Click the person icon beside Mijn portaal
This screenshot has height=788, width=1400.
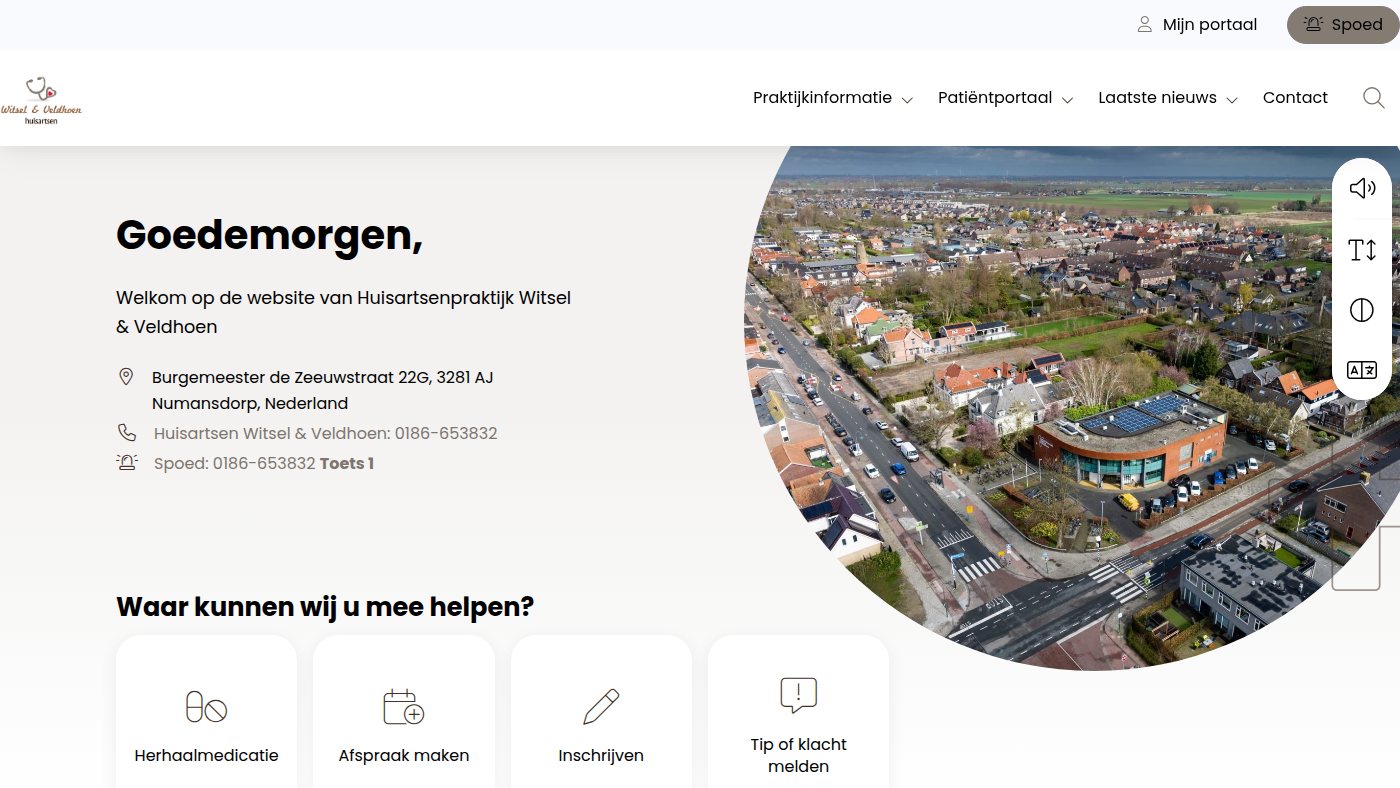[1145, 25]
